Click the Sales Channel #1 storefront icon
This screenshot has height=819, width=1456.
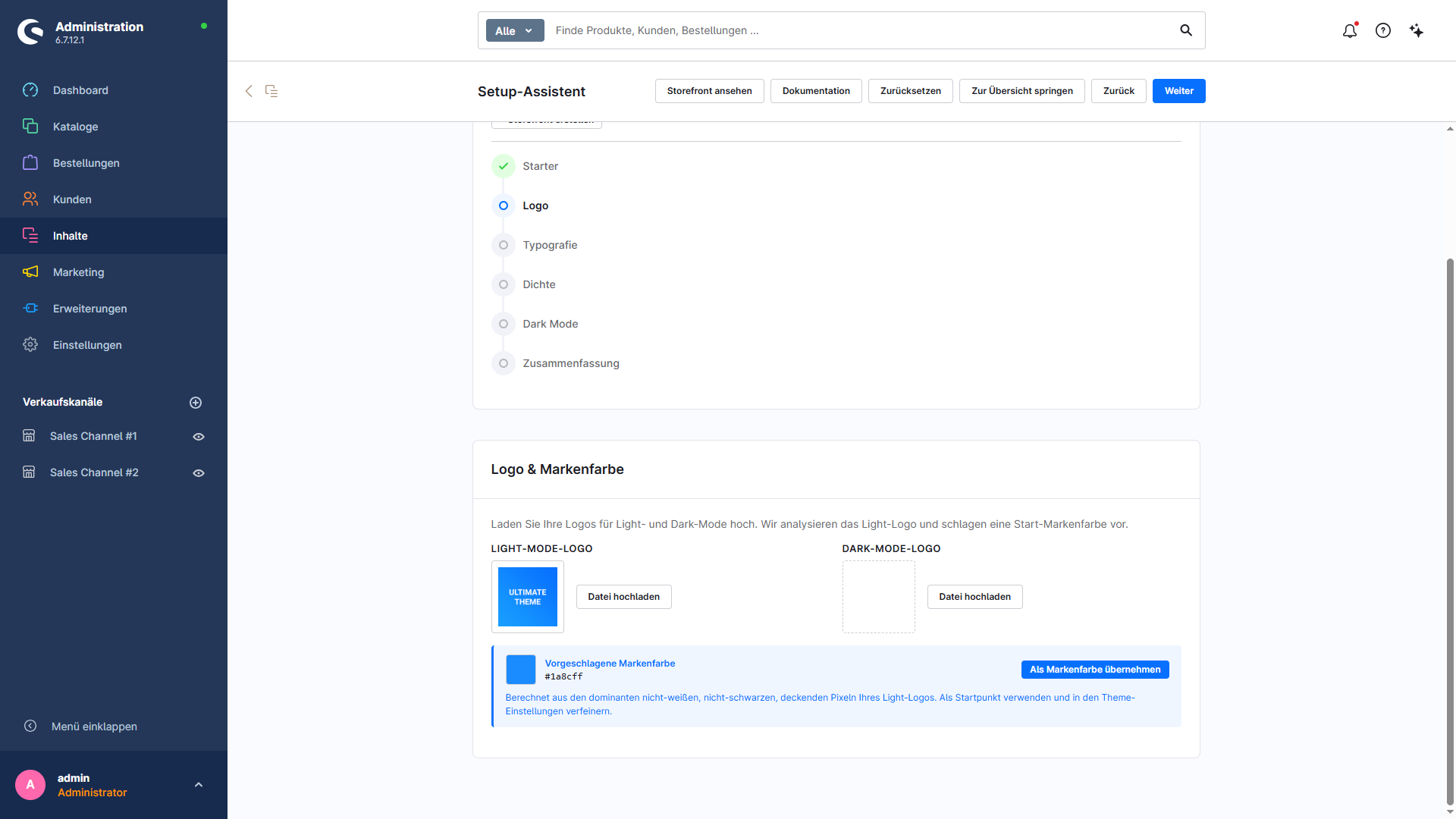[x=29, y=436]
